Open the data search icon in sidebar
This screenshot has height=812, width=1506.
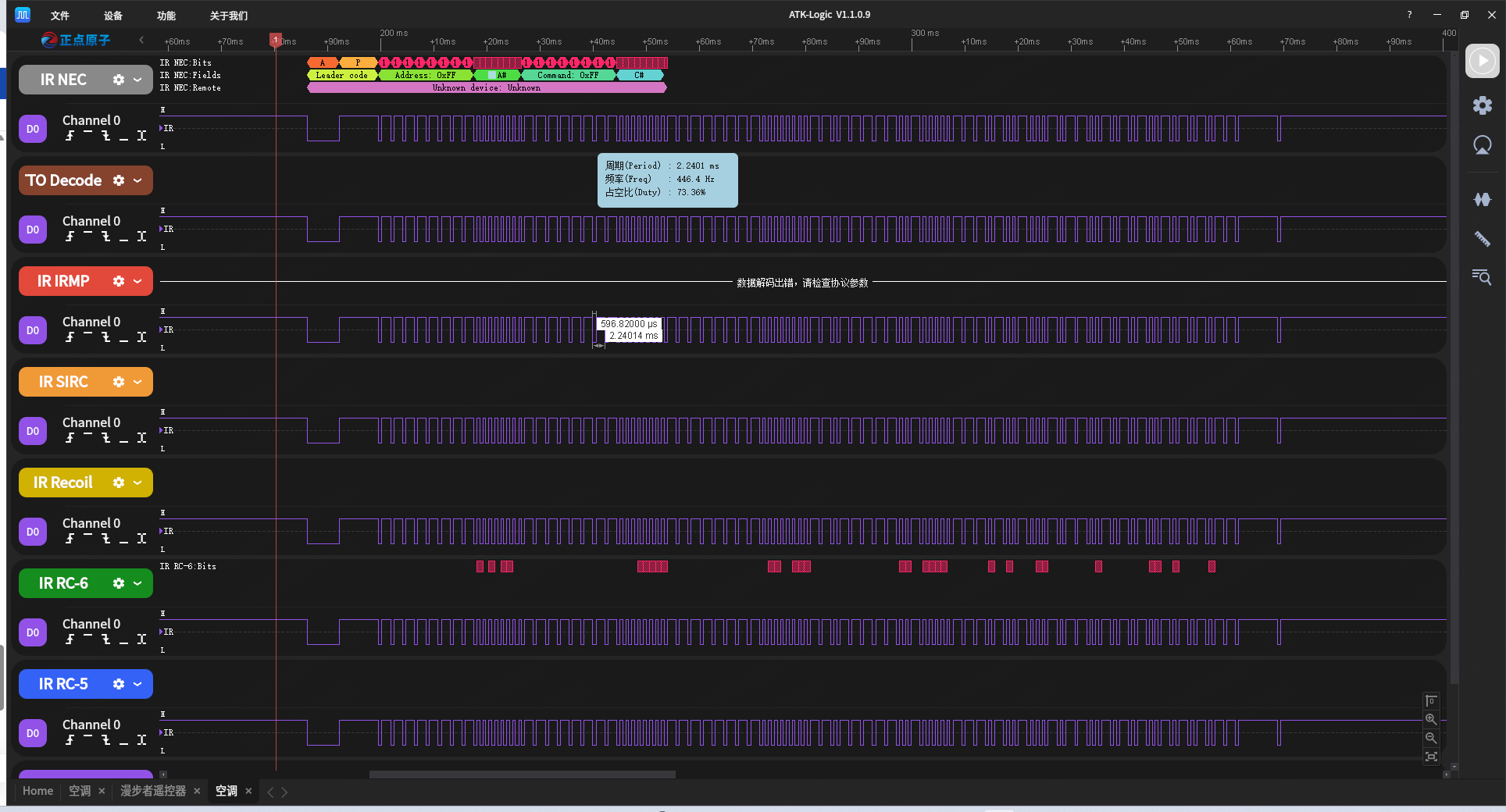tap(1482, 277)
